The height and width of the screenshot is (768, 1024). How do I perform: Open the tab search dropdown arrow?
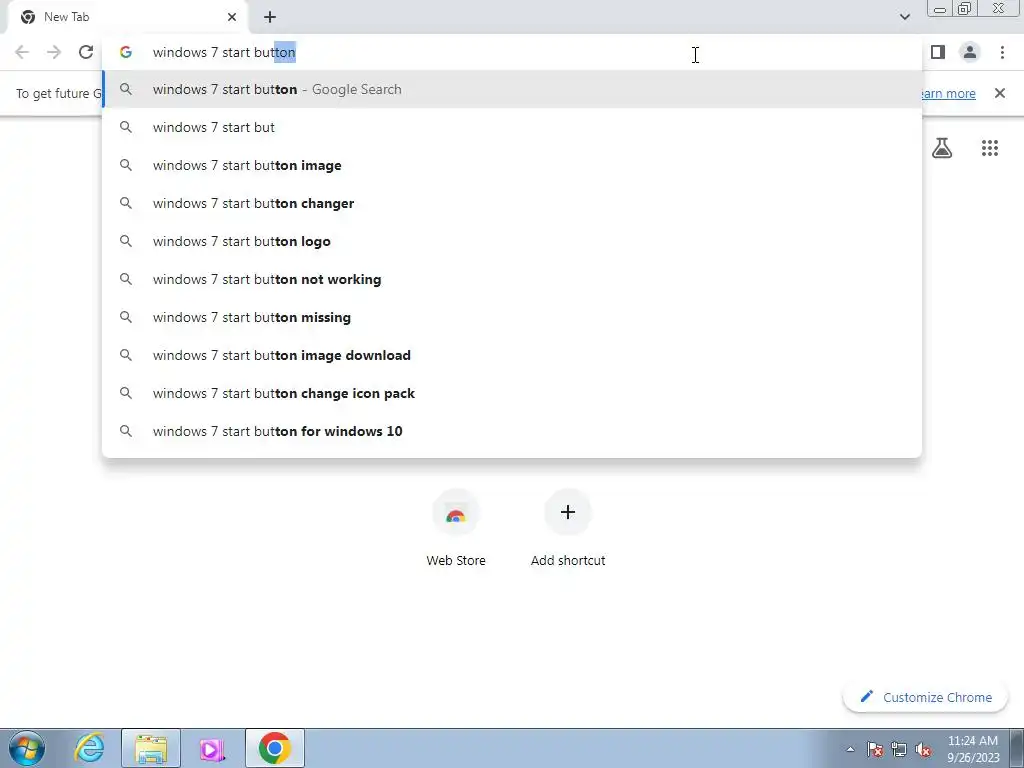pos(904,17)
